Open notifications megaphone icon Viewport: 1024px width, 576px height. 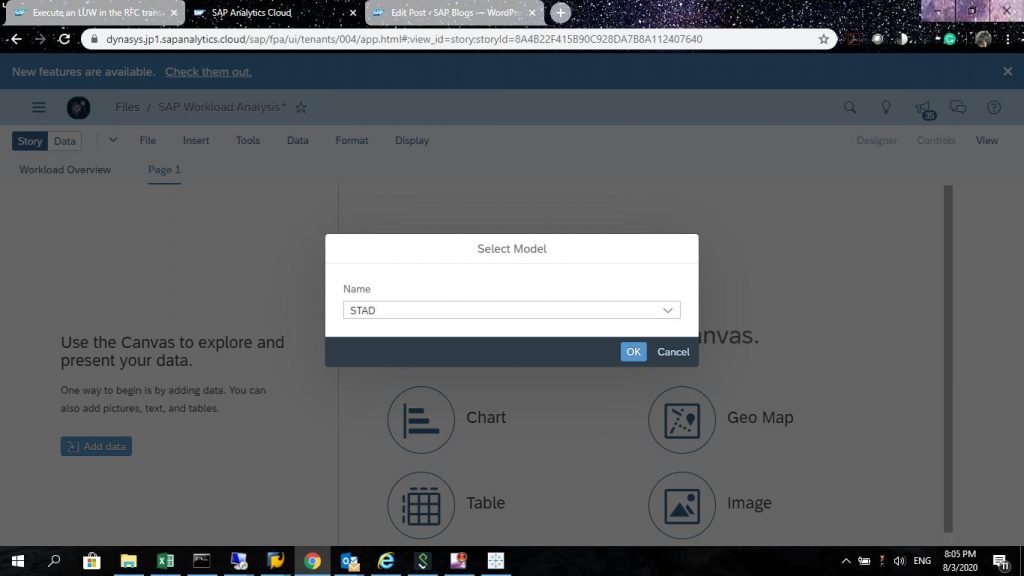pos(924,108)
